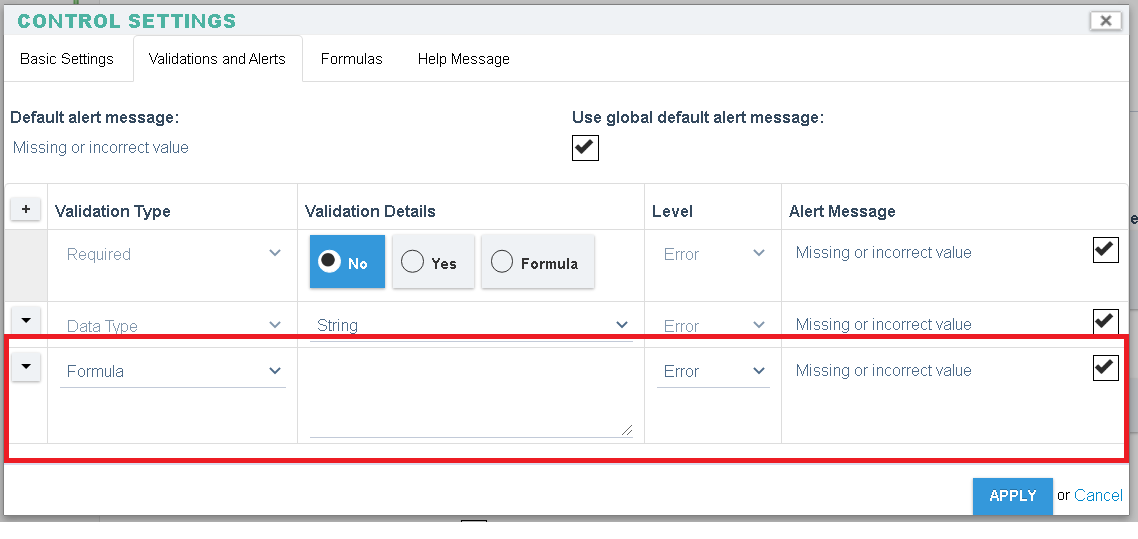Click the Validation Details column header
Image resolution: width=1138 pixels, height=539 pixels.
370,211
